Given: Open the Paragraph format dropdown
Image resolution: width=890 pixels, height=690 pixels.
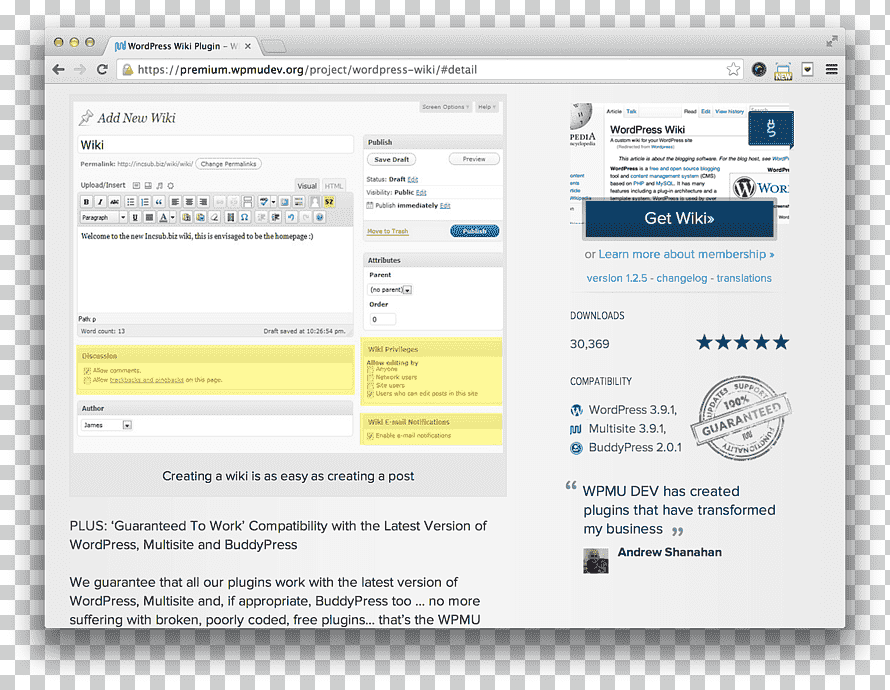Looking at the screenshot, I should 104,217.
